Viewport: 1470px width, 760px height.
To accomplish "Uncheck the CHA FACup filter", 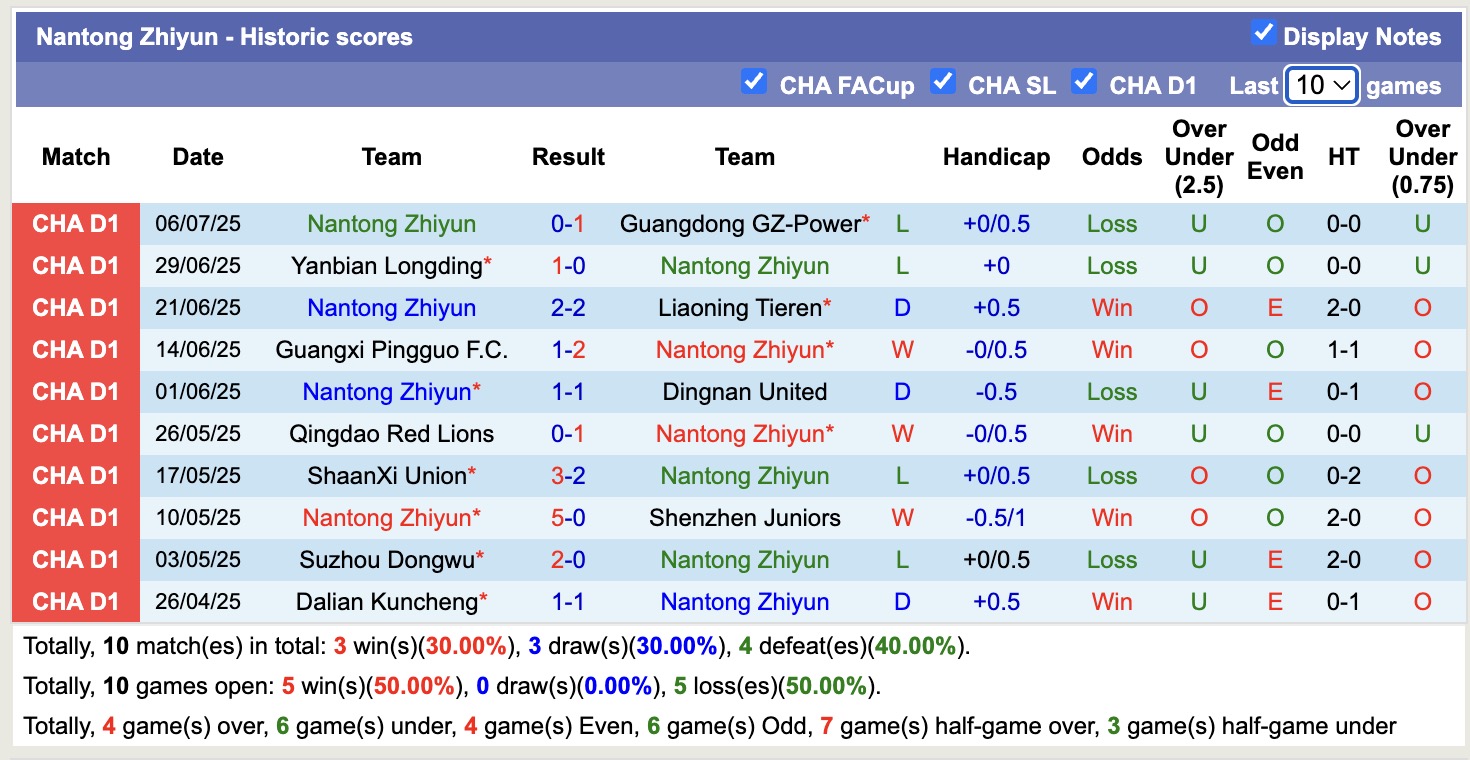I will [x=754, y=84].
